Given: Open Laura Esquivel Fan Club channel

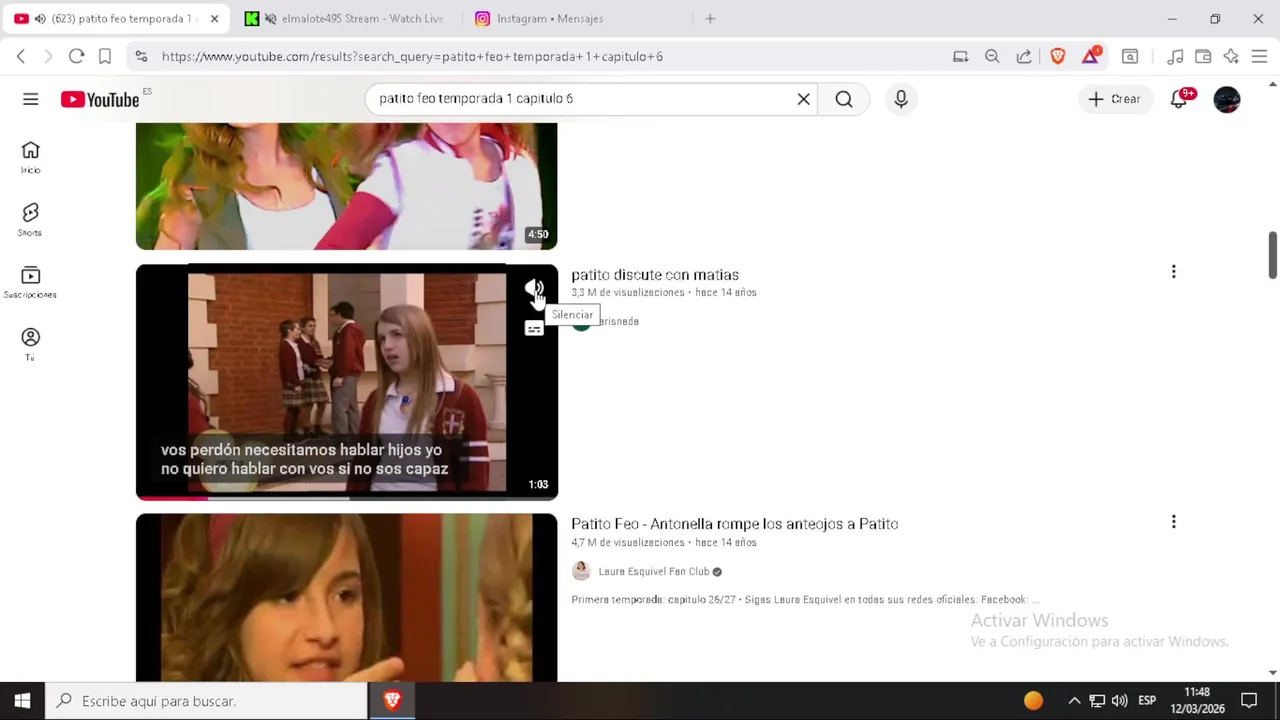Looking at the screenshot, I should click(x=654, y=572).
